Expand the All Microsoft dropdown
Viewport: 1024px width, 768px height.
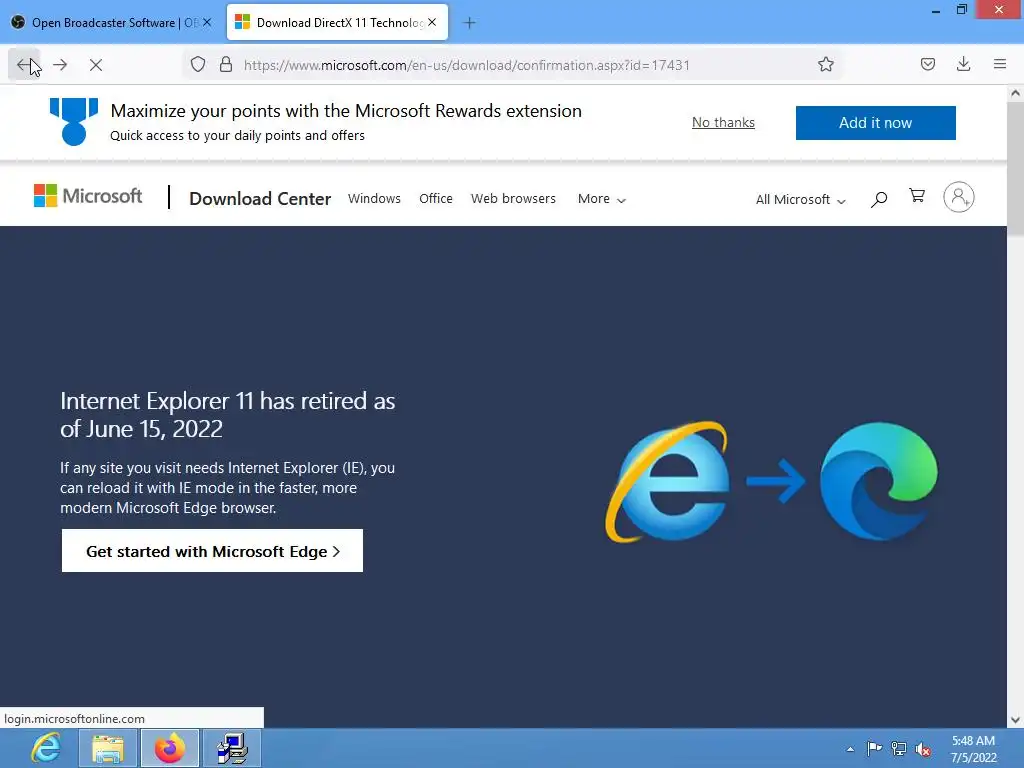pos(801,200)
